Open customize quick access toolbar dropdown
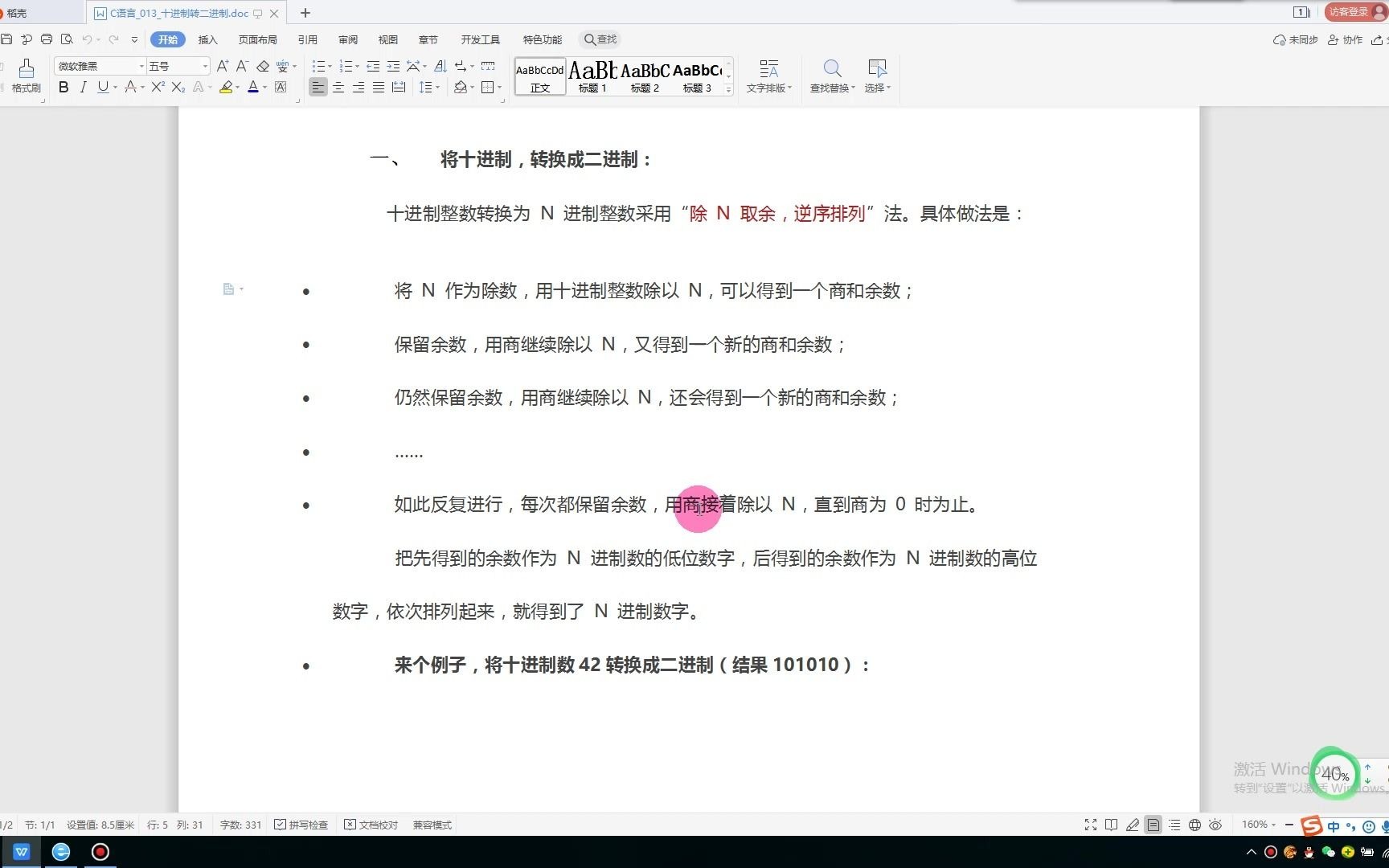Image resolution: width=1389 pixels, height=868 pixels. click(x=134, y=39)
